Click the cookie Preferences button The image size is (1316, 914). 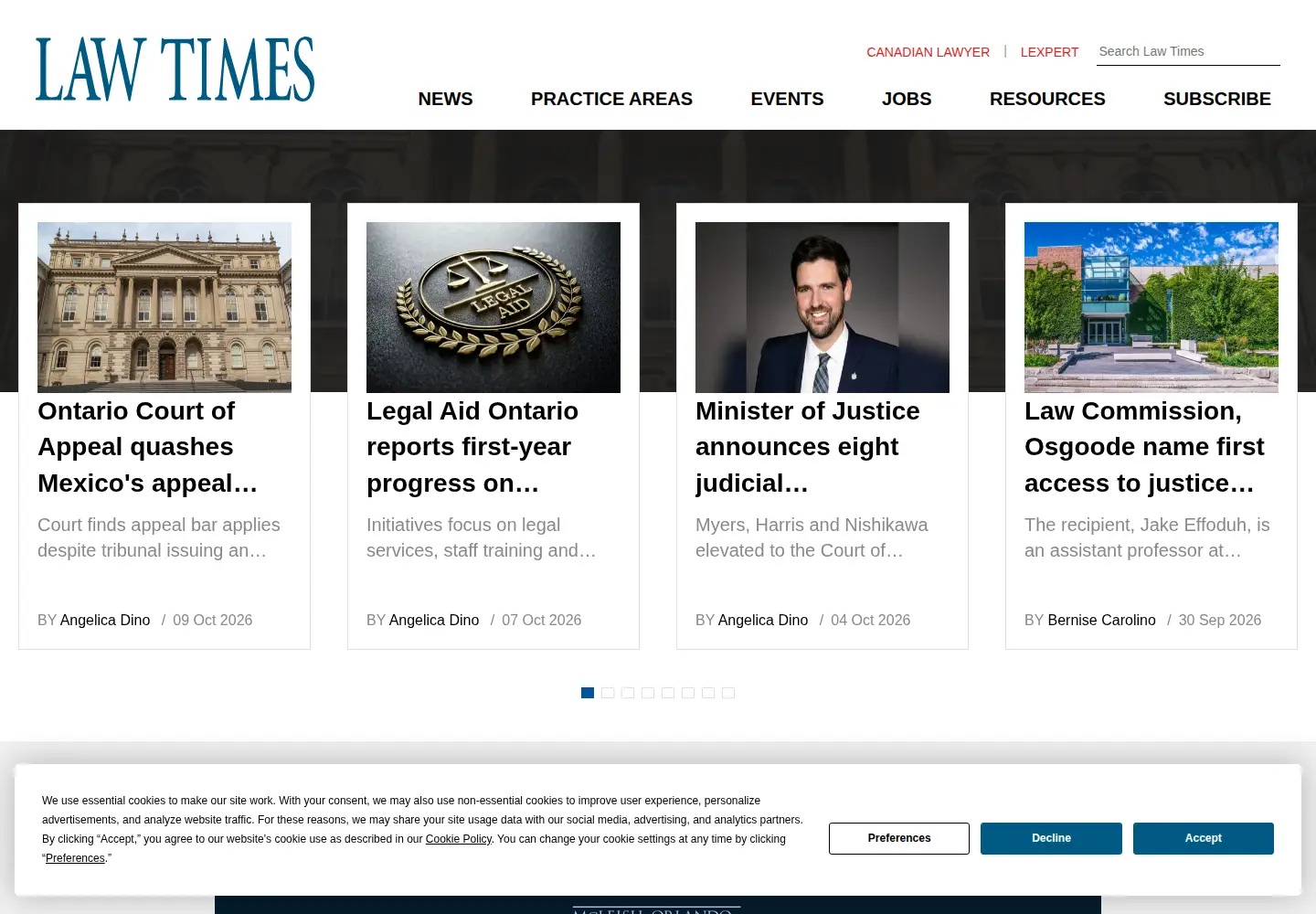pyautogui.click(x=899, y=838)
